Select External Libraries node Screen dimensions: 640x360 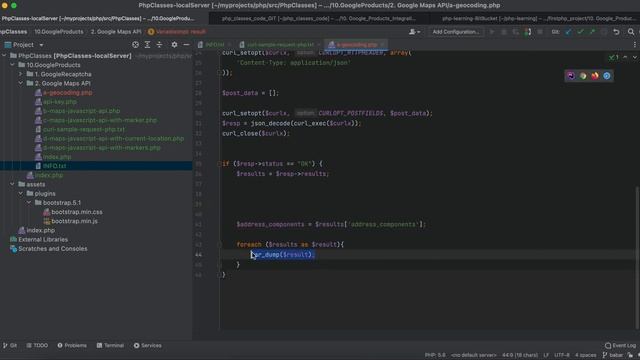(43, 240)
